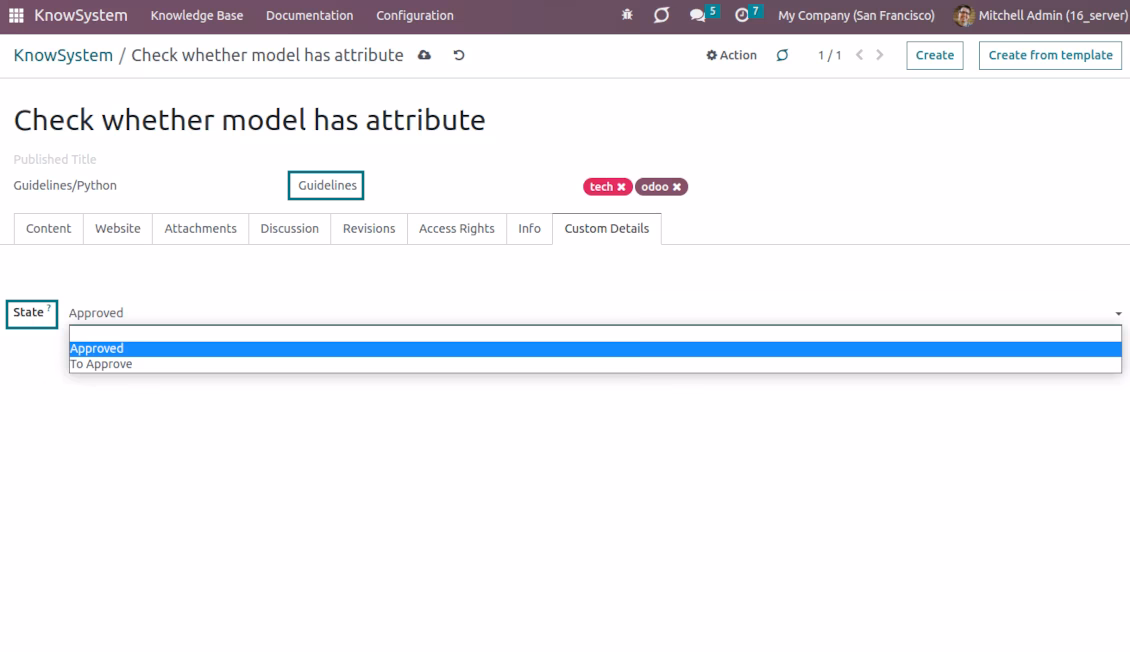Save record with cloud upload icon
The width and height of the screenshot is (1130, 652).
coord(424,55)
